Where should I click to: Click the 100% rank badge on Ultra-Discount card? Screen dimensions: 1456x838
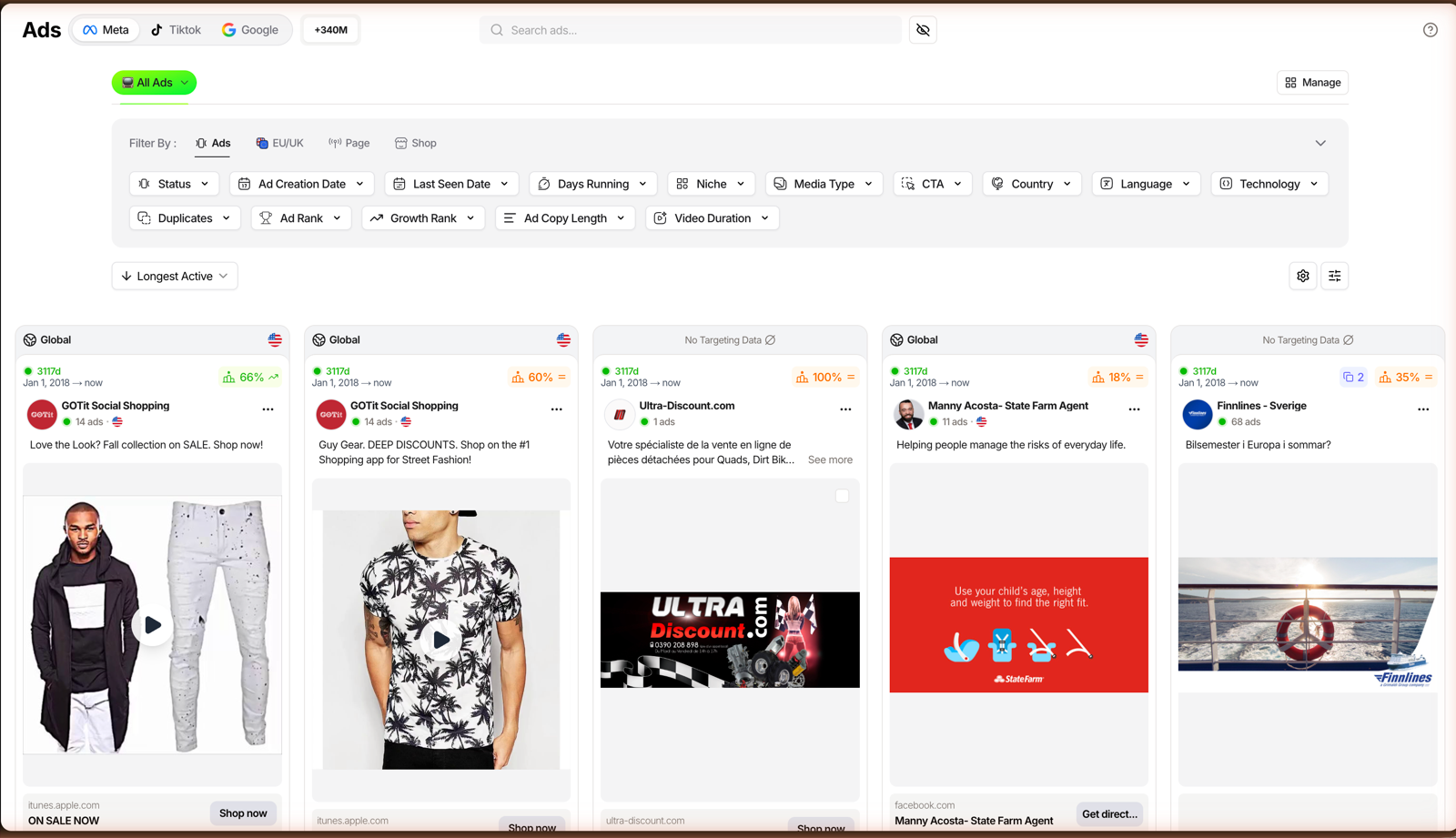[826, 377]
